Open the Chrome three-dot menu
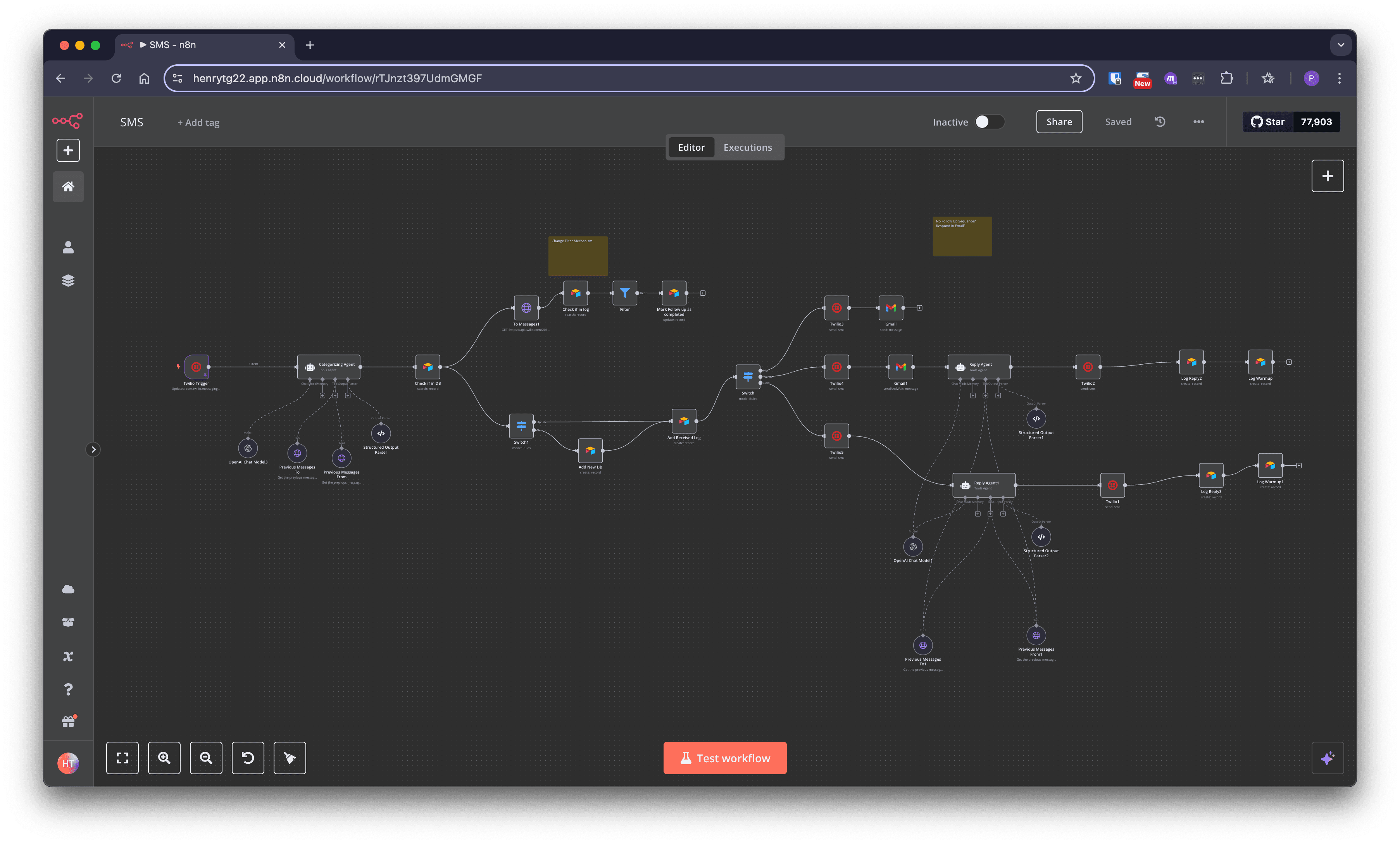The width and height of the screenshot is (1400, 844). click(x=1339, y=78)
